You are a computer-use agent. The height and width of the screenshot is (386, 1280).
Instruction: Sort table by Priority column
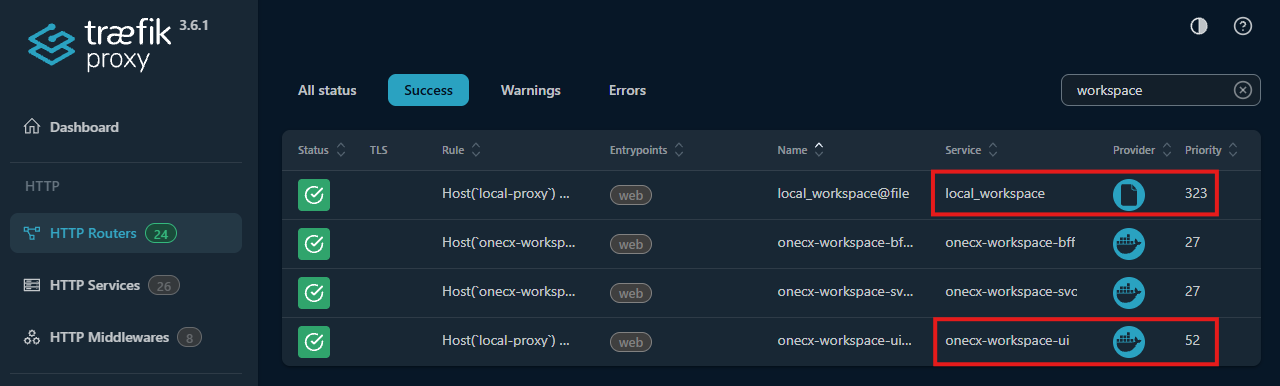pos(1211,150)
